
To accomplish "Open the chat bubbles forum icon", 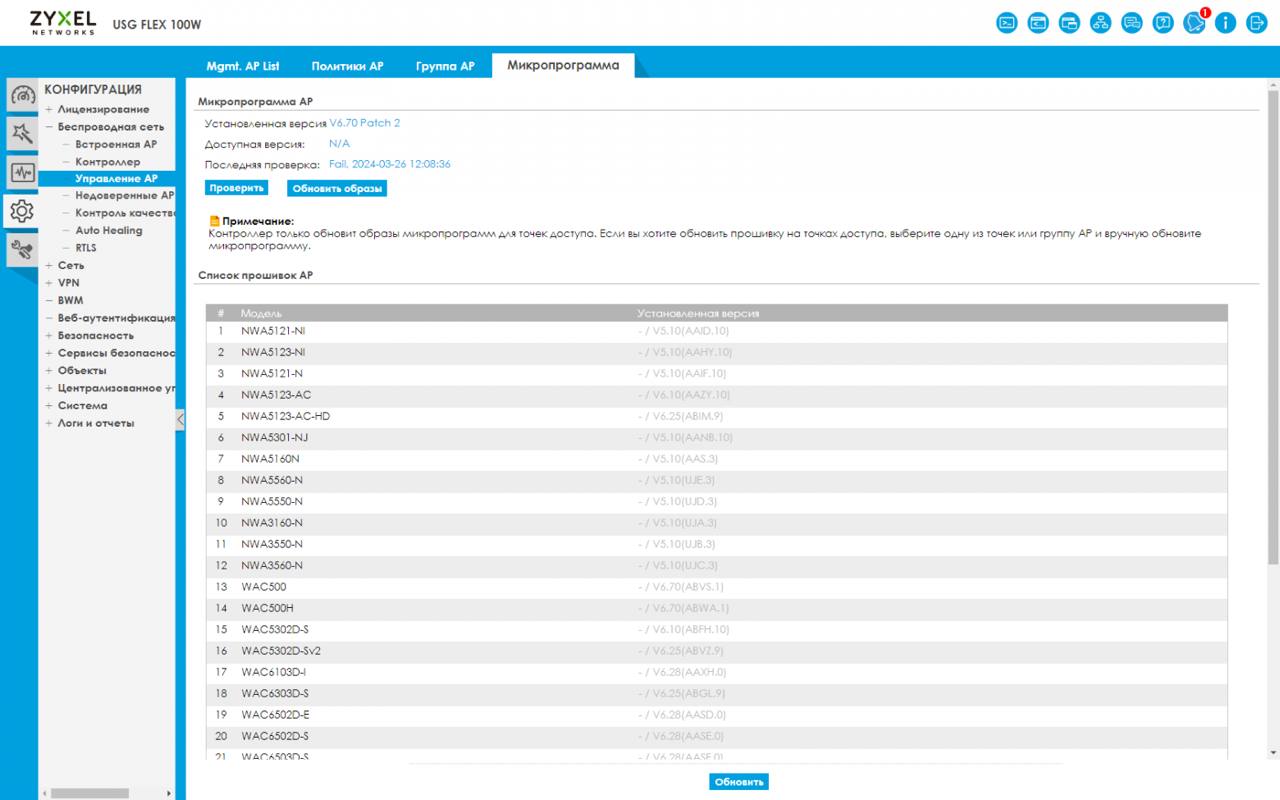I will pyautogui.click(x=1132, y=23).
